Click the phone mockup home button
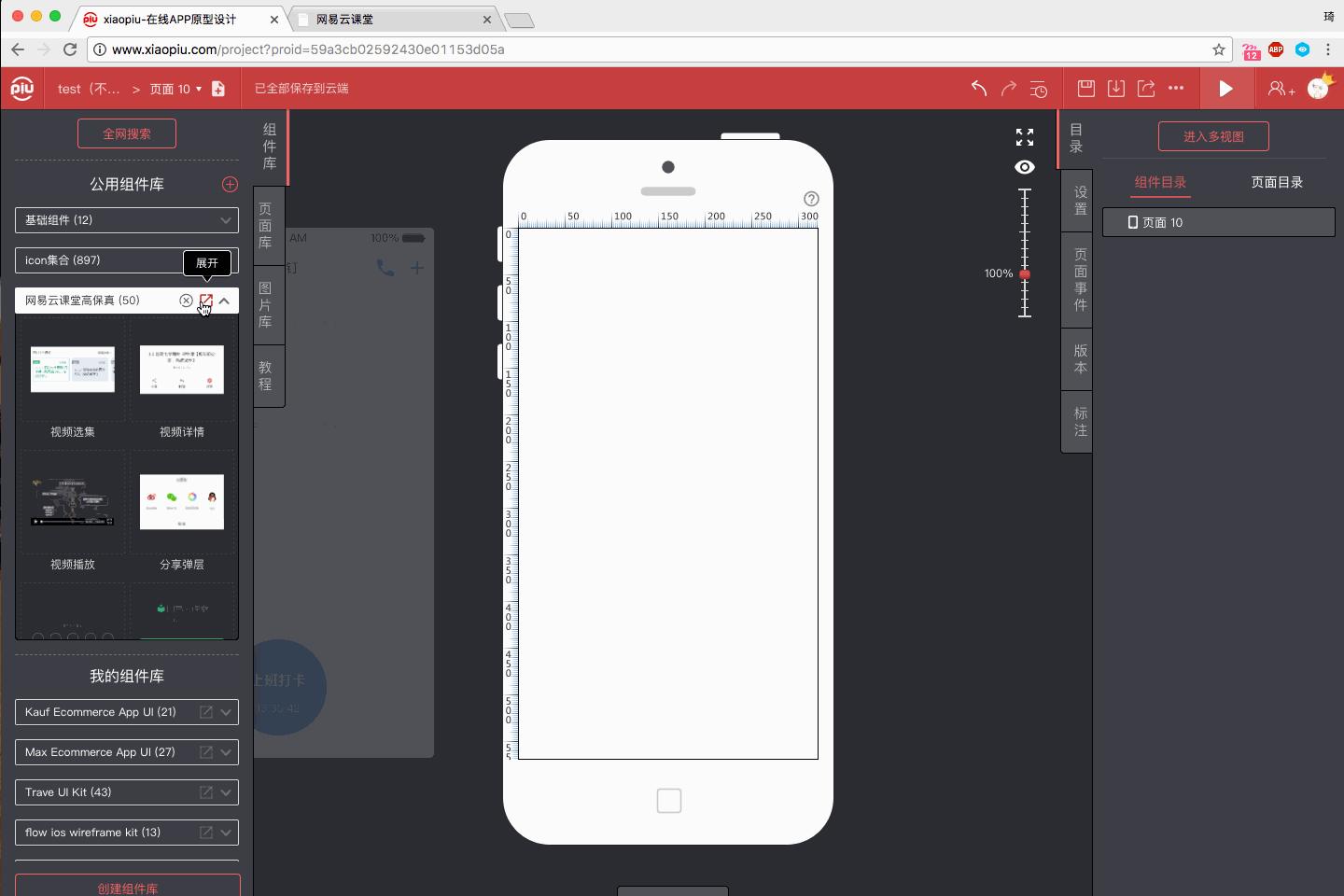The width and height of the screenshot is (1344, 896). (669, 801)
